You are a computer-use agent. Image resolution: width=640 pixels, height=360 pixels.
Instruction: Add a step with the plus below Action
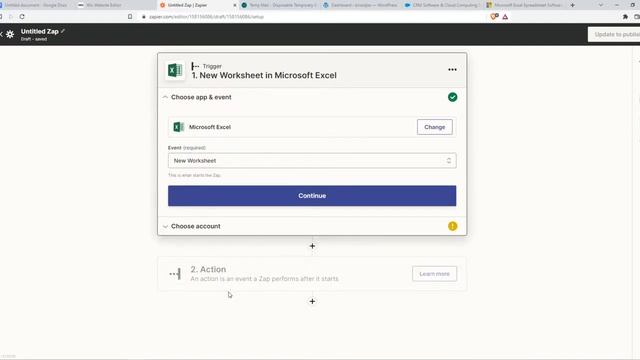tap(312, 301)
